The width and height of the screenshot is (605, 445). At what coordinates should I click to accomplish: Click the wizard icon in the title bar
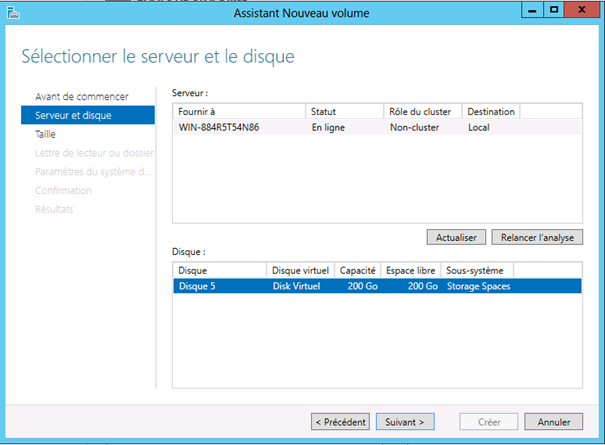10,13
